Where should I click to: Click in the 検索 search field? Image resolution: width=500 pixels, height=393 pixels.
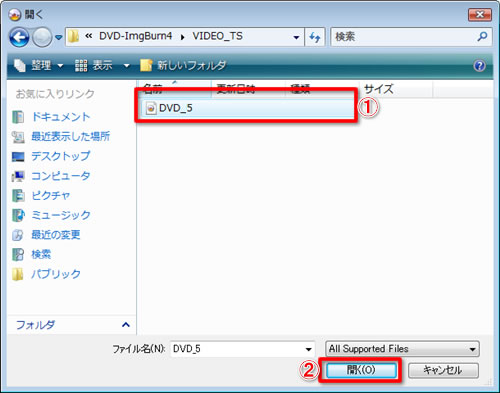pos(403,37)
